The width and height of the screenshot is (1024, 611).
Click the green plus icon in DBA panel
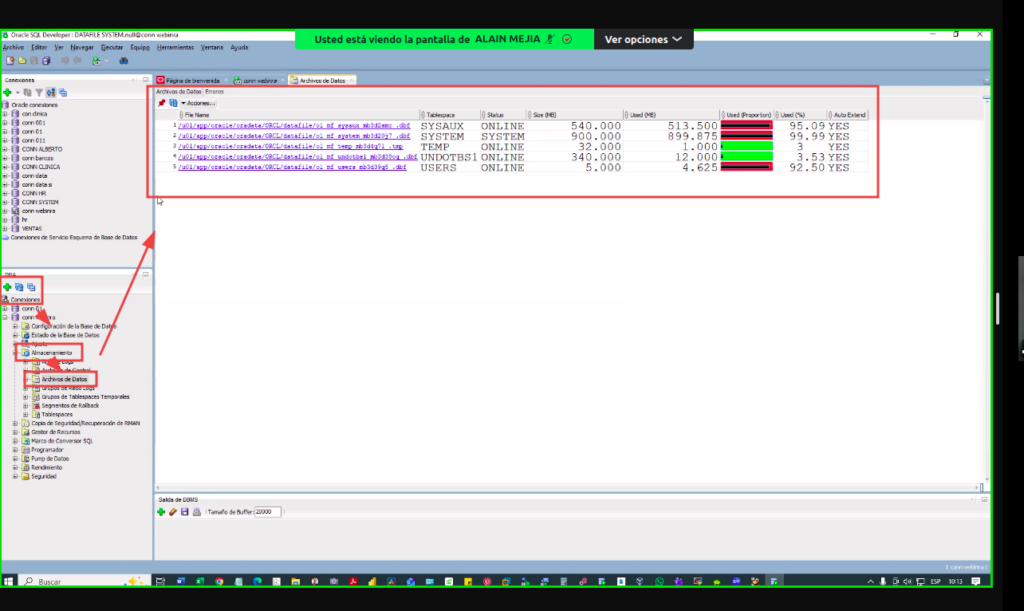point(8,287)
